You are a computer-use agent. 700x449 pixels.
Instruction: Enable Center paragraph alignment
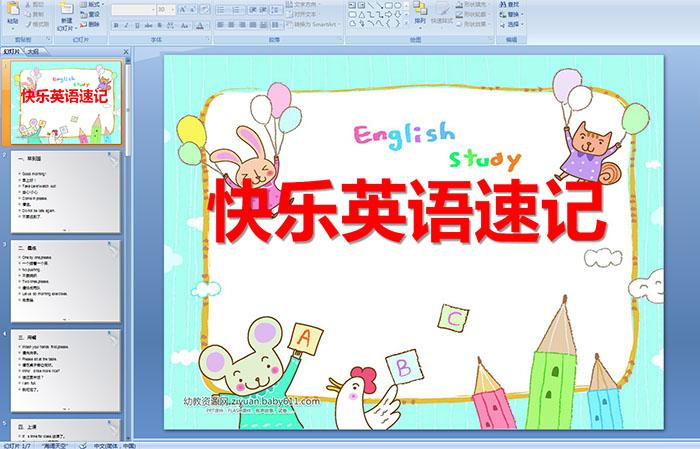(231, 25)
